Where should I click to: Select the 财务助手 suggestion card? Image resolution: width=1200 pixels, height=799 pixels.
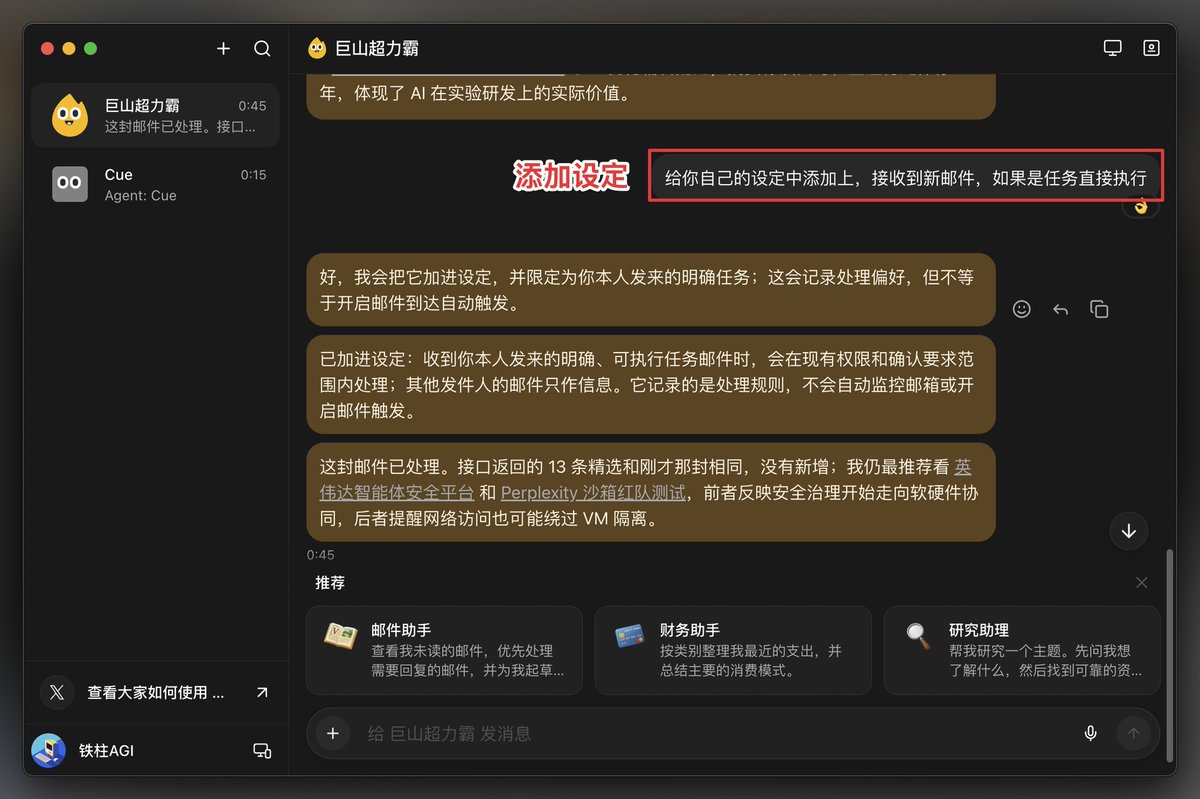[733, 650]
